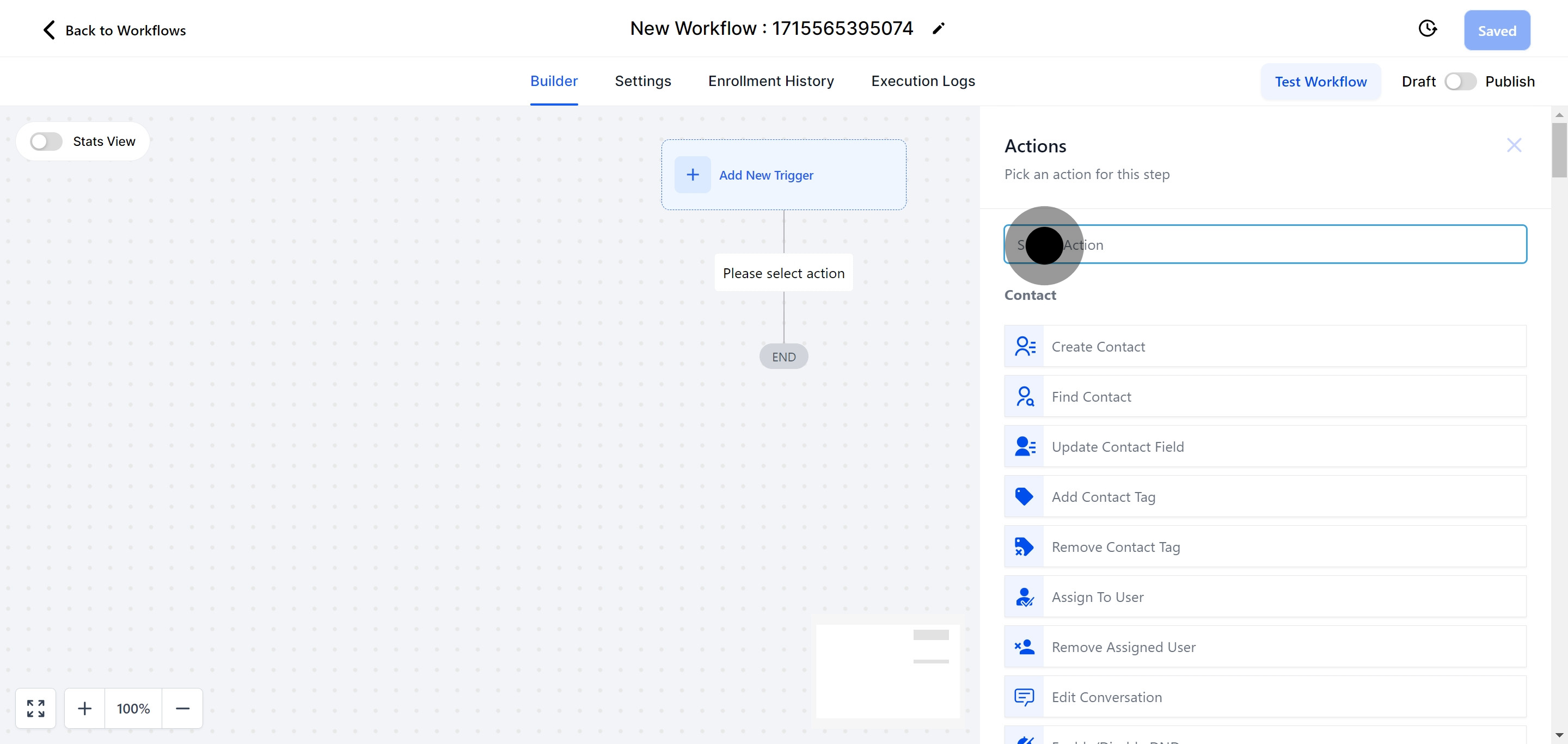
Task: Click the plus icon on Add New Trigger
Action: tap(693, 175)
